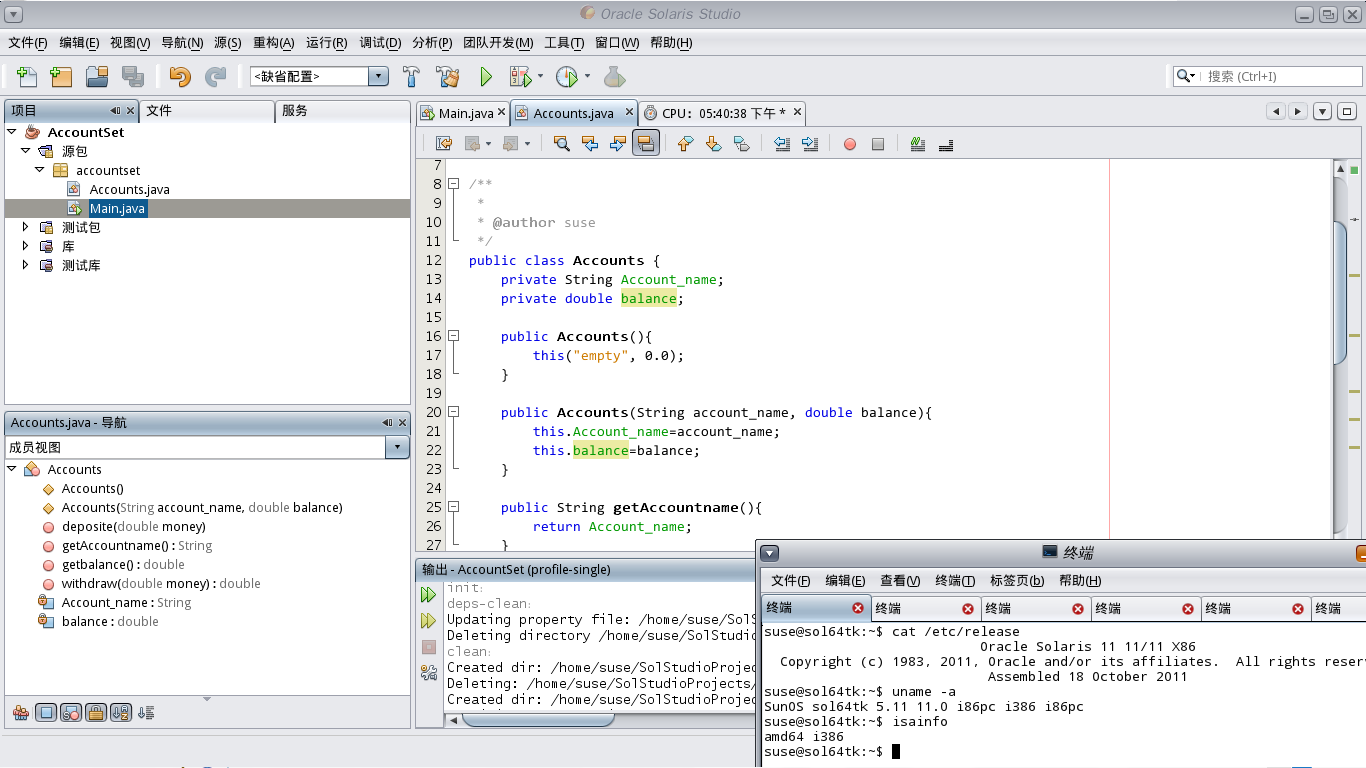
Task: Expand the 测试包 node
Action: pyautogui.click(x=26, y=227)
